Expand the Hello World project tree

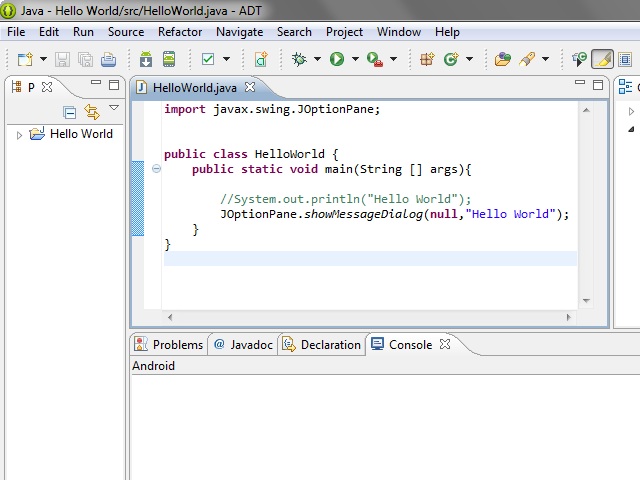pyautogui.click(x=19, y=134)
